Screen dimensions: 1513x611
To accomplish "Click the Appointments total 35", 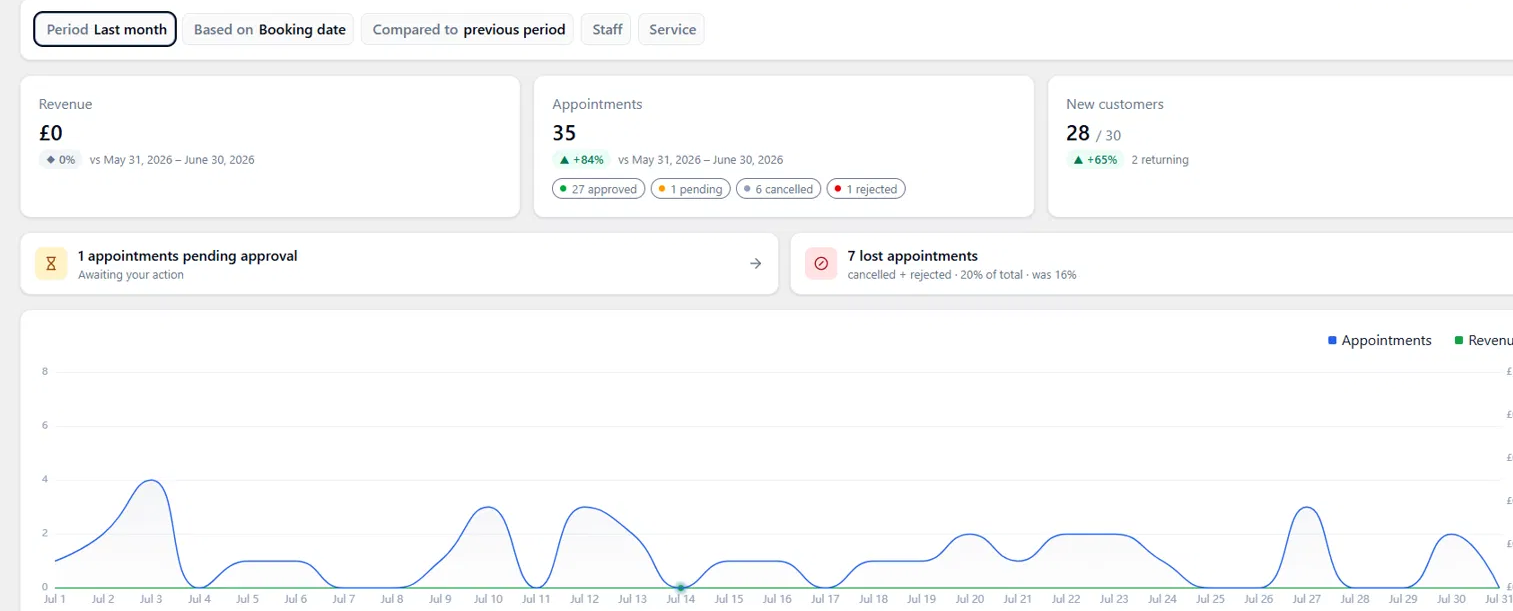I will coord(564,133).
